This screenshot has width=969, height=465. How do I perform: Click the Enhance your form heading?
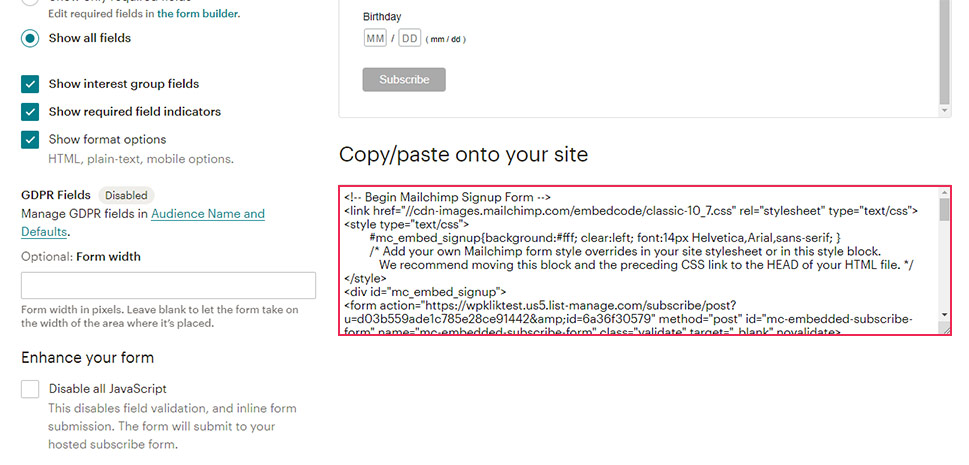coord(88,358)
